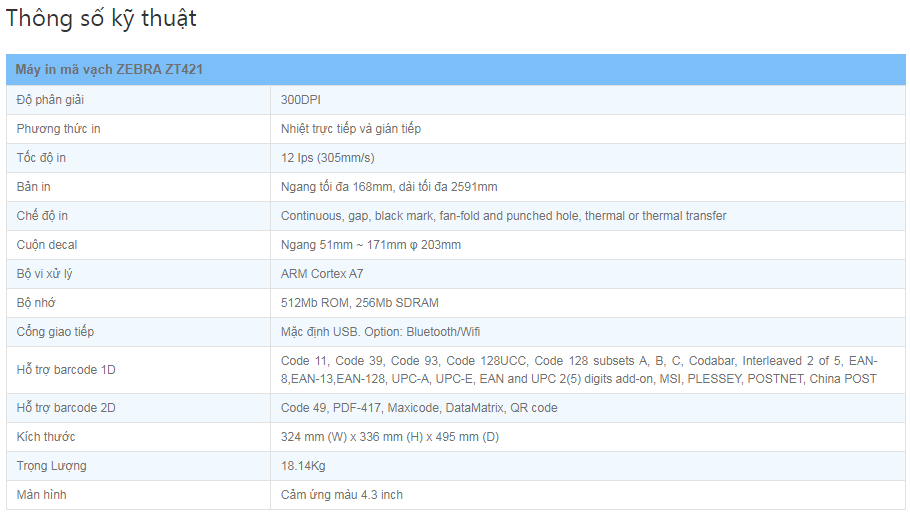Select the '512Mb ROM, 256Mb SDRAM' value
The image size is (910, 514).
click(360, 303)
